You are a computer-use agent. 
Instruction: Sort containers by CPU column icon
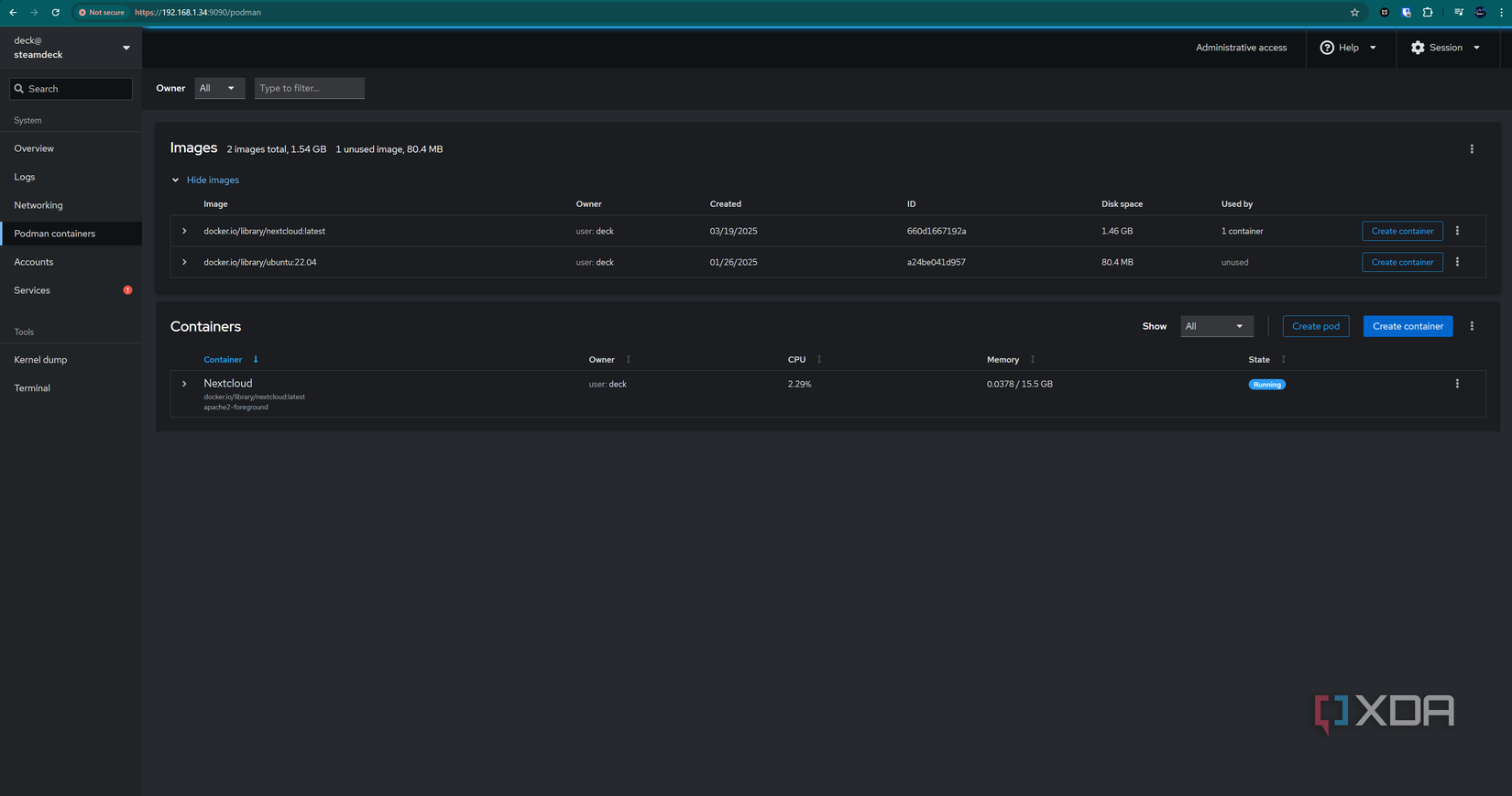(x=819, y=359)
